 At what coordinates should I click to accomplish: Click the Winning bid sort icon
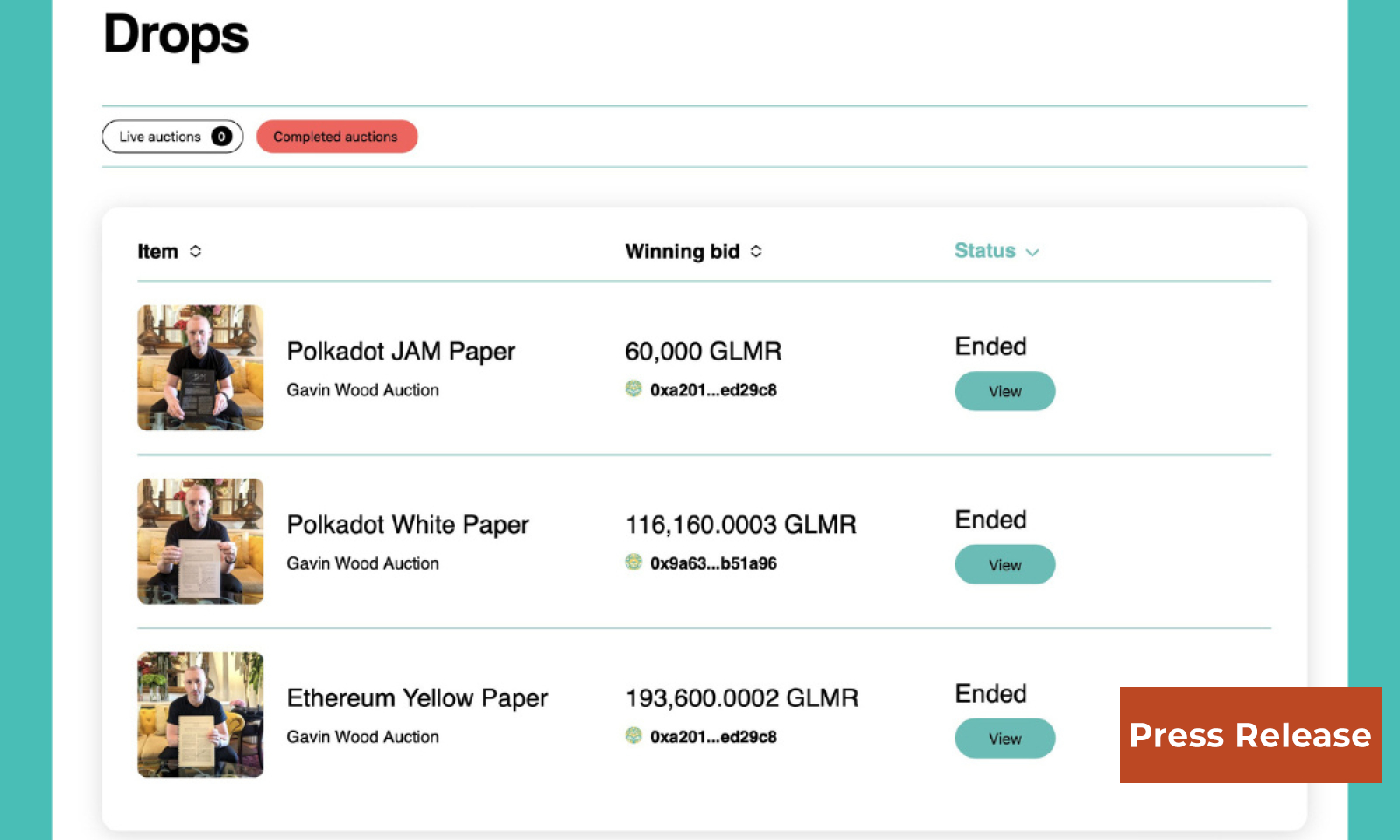click(756, 251)
